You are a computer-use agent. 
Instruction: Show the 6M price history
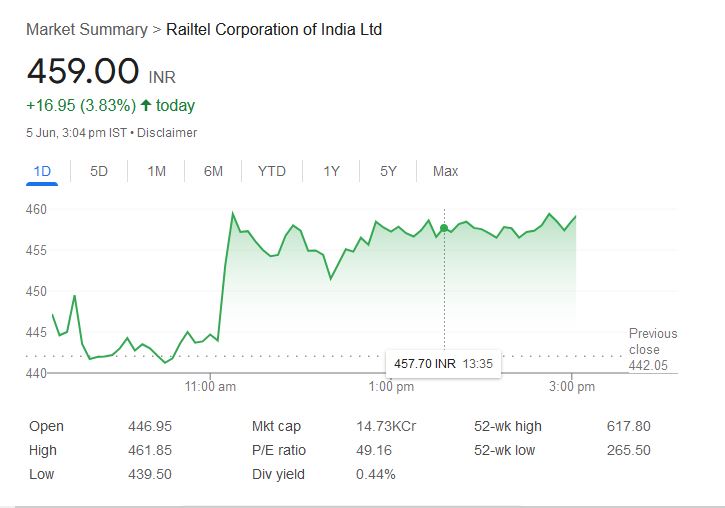click(x=213, y=171)
